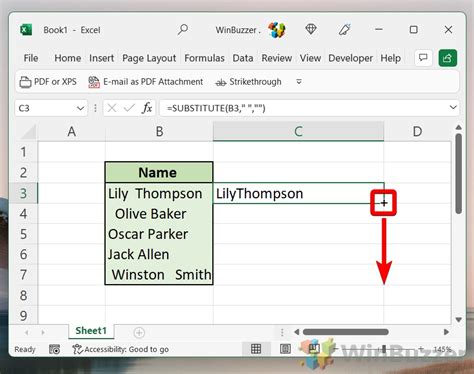The width and height of the screenshot is (474, 374).
Task: Click the Enter checkmark in formula bar
Action: tap(129, 108)
